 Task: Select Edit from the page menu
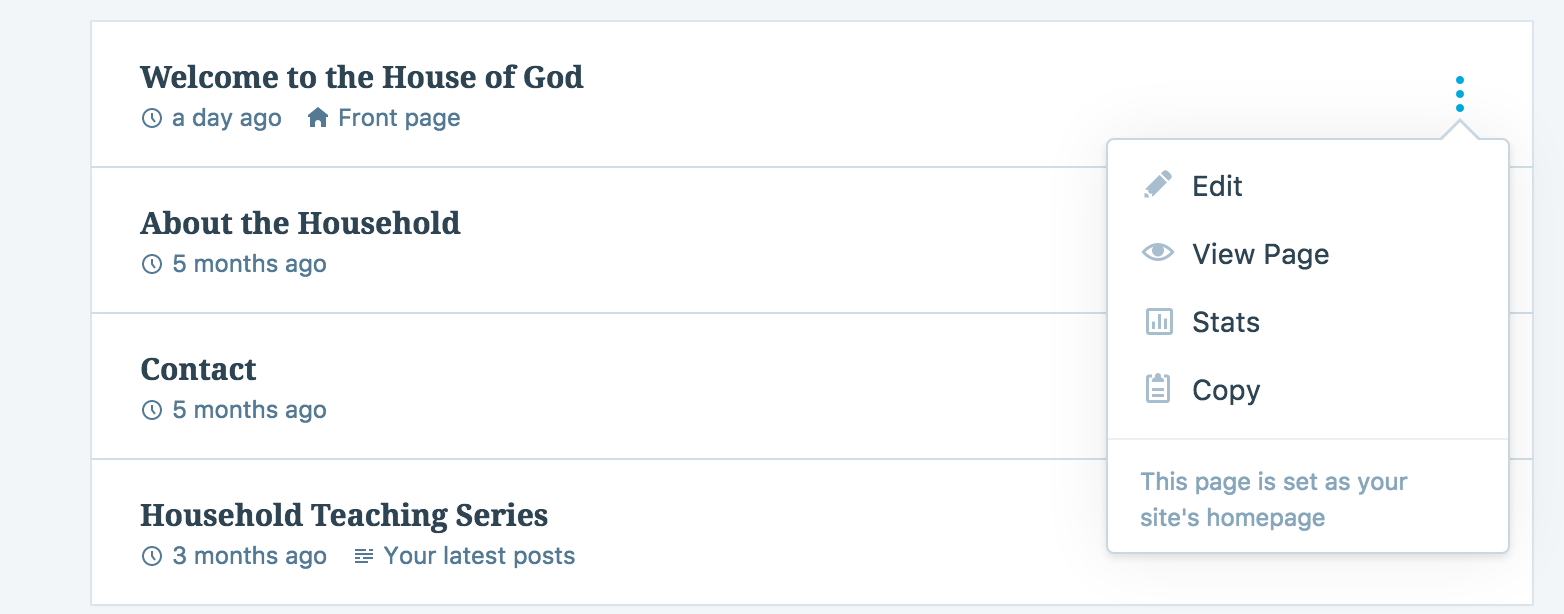pyautogui.click(x=1217, y=186)
